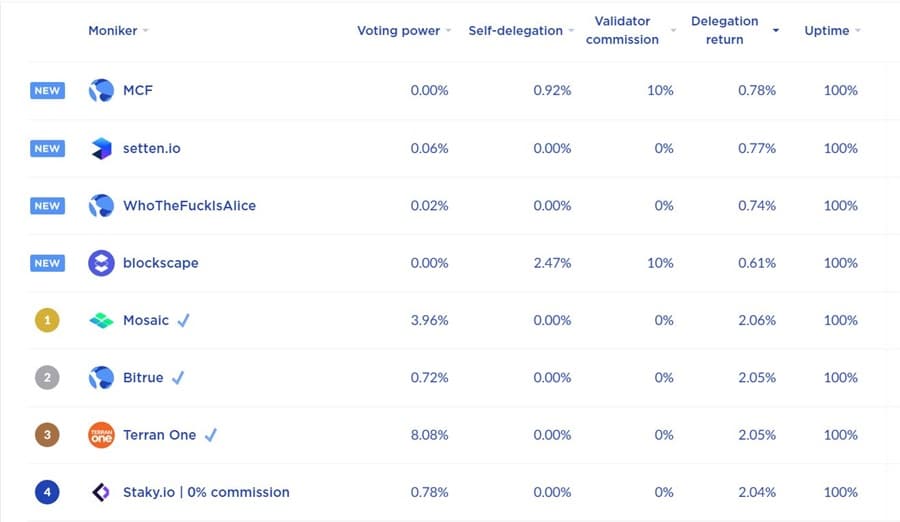This screenshot has width=900, height=522.
Task: Sort by Voting power column arrow
Action: point(448,31)
